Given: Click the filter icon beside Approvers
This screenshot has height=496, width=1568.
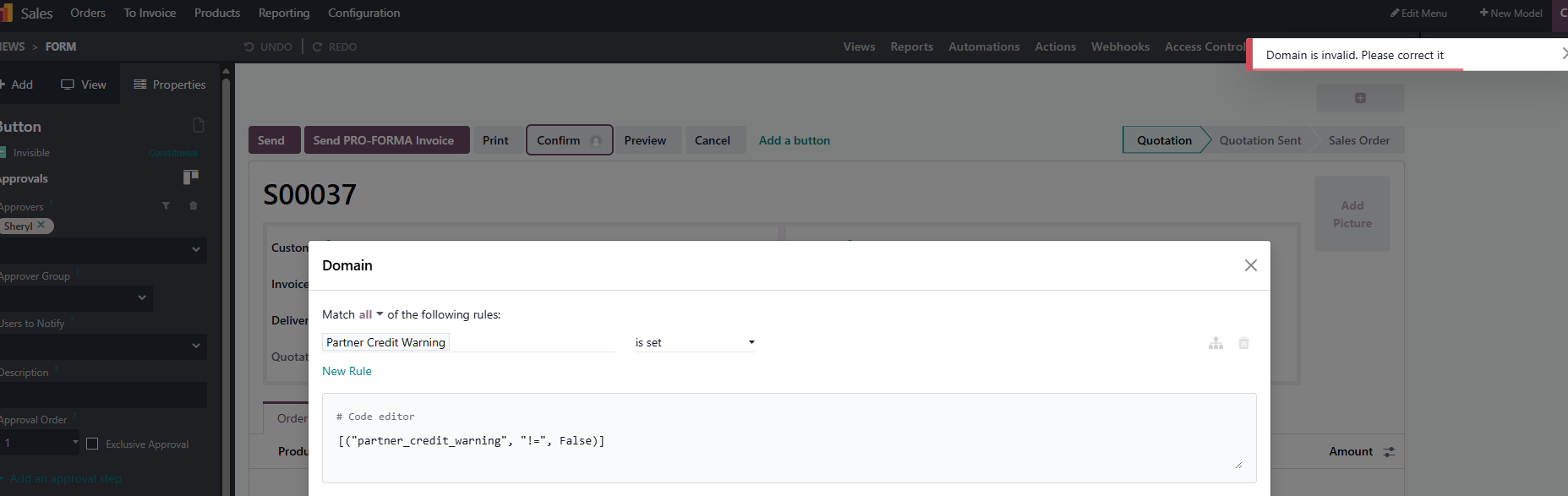Looking at the screenshot, I should coord(166,206).
